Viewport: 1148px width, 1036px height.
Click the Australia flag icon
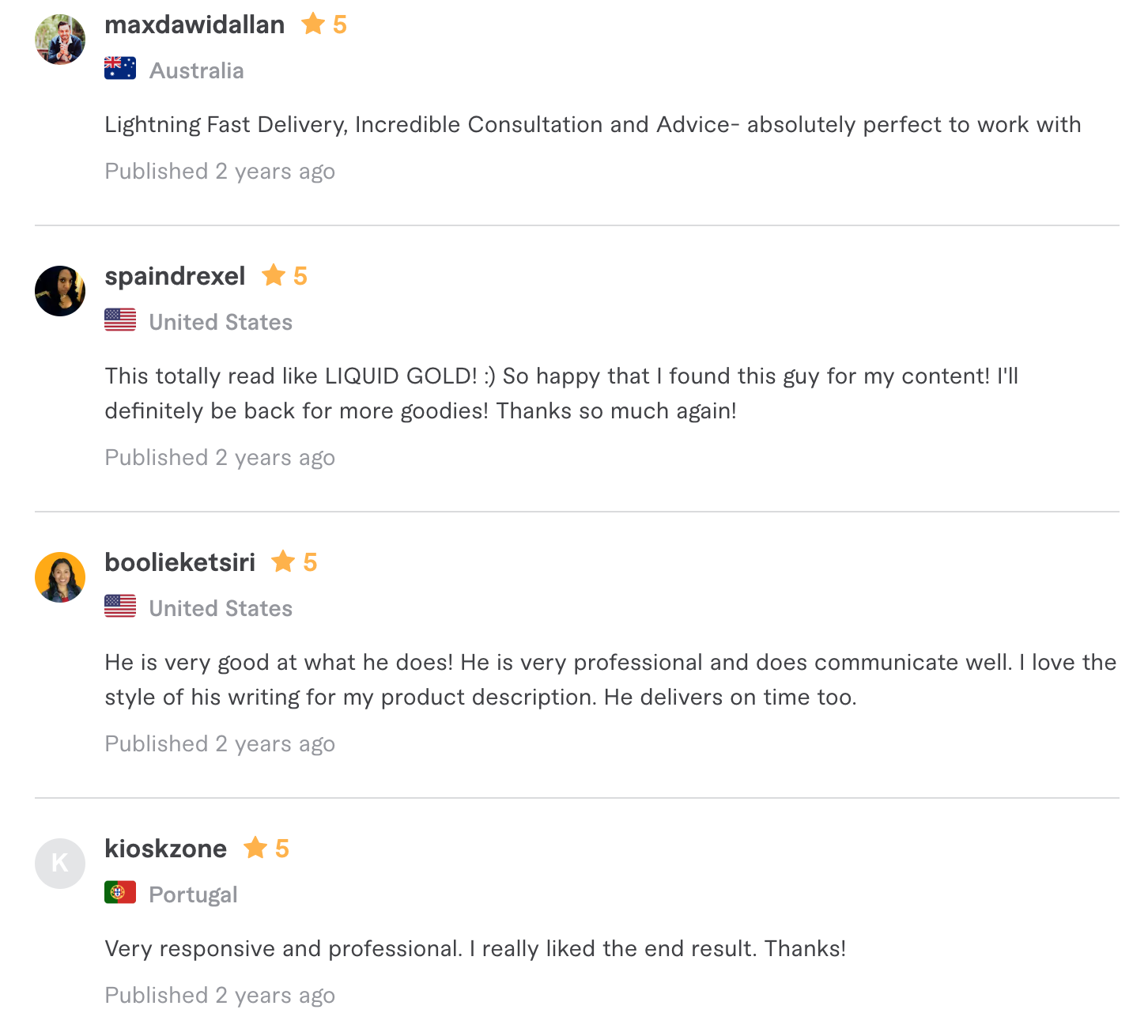click(x=120, y=69)
